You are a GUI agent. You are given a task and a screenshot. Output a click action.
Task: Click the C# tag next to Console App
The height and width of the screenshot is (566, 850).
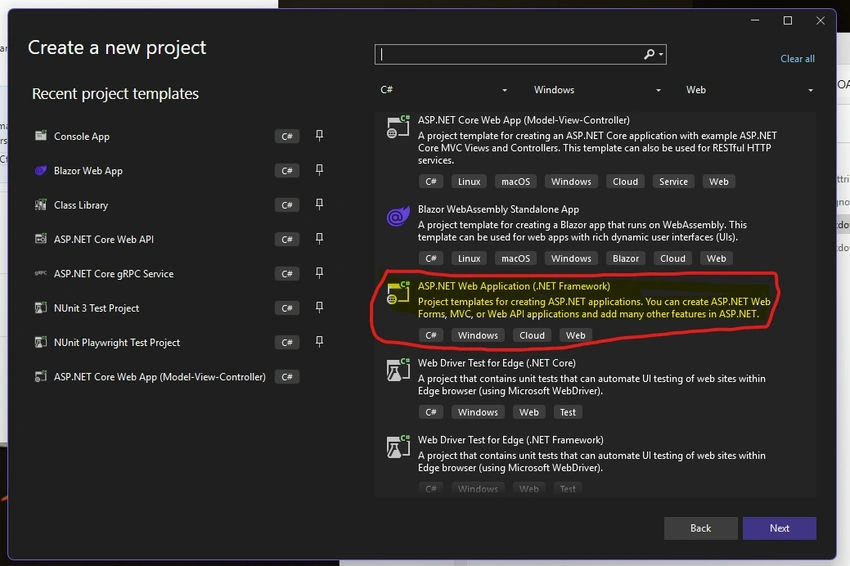pos(287,136)
